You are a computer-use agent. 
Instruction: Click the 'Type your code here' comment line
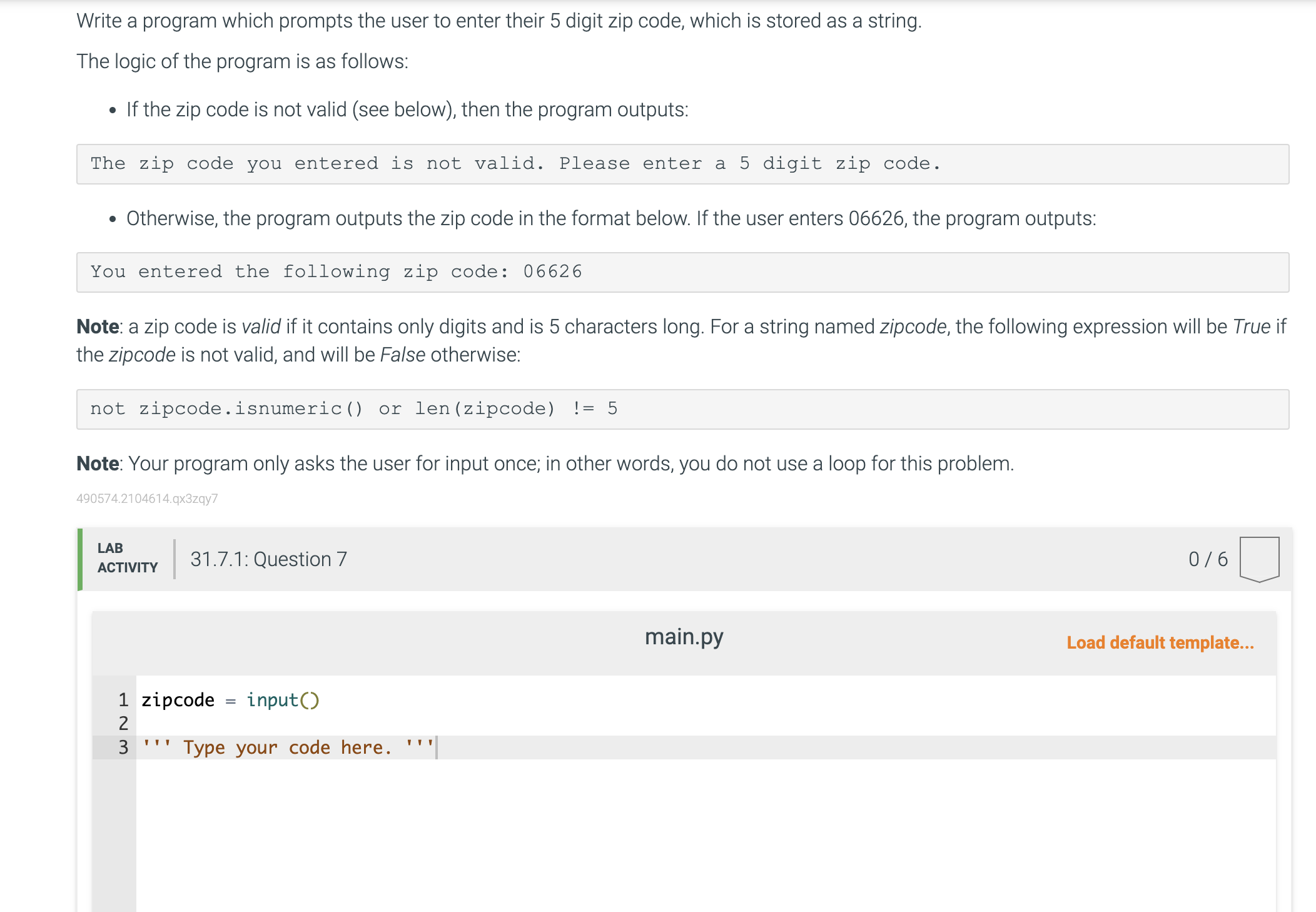point(288,747)
